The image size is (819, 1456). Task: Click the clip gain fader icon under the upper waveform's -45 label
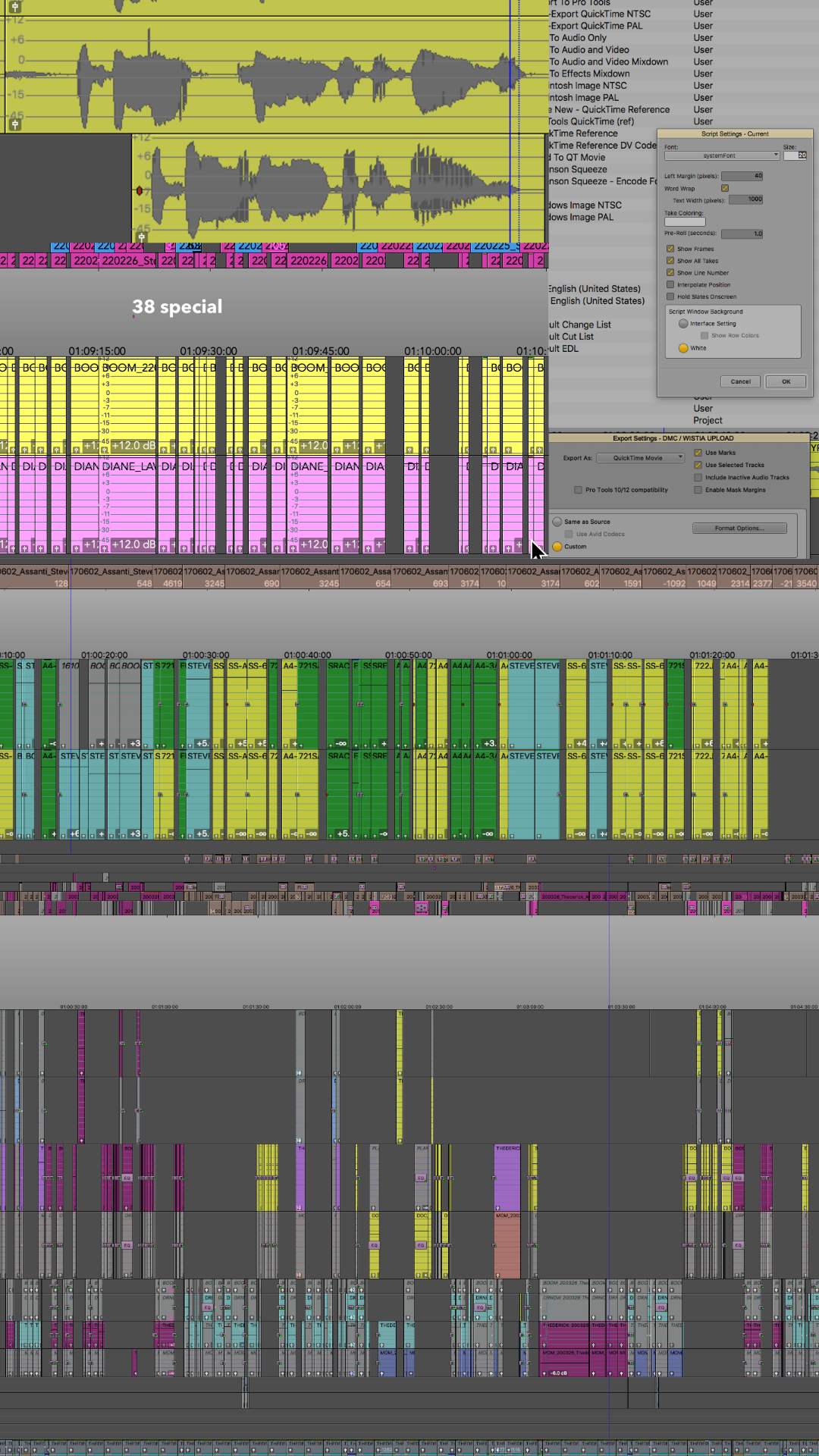pos(14,124)
